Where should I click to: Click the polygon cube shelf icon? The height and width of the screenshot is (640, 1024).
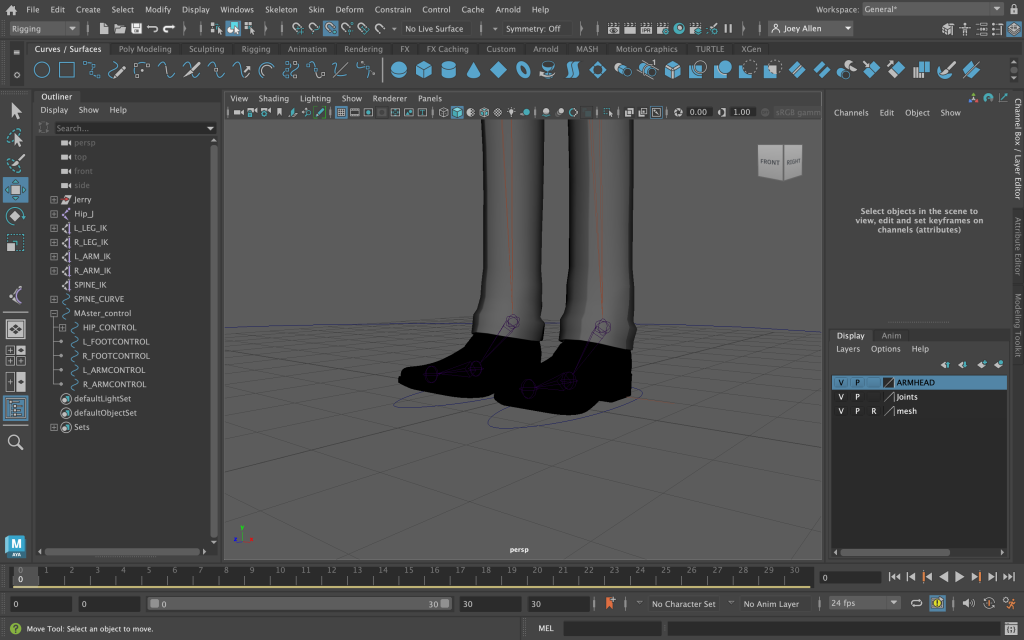(x=423, y=70)
